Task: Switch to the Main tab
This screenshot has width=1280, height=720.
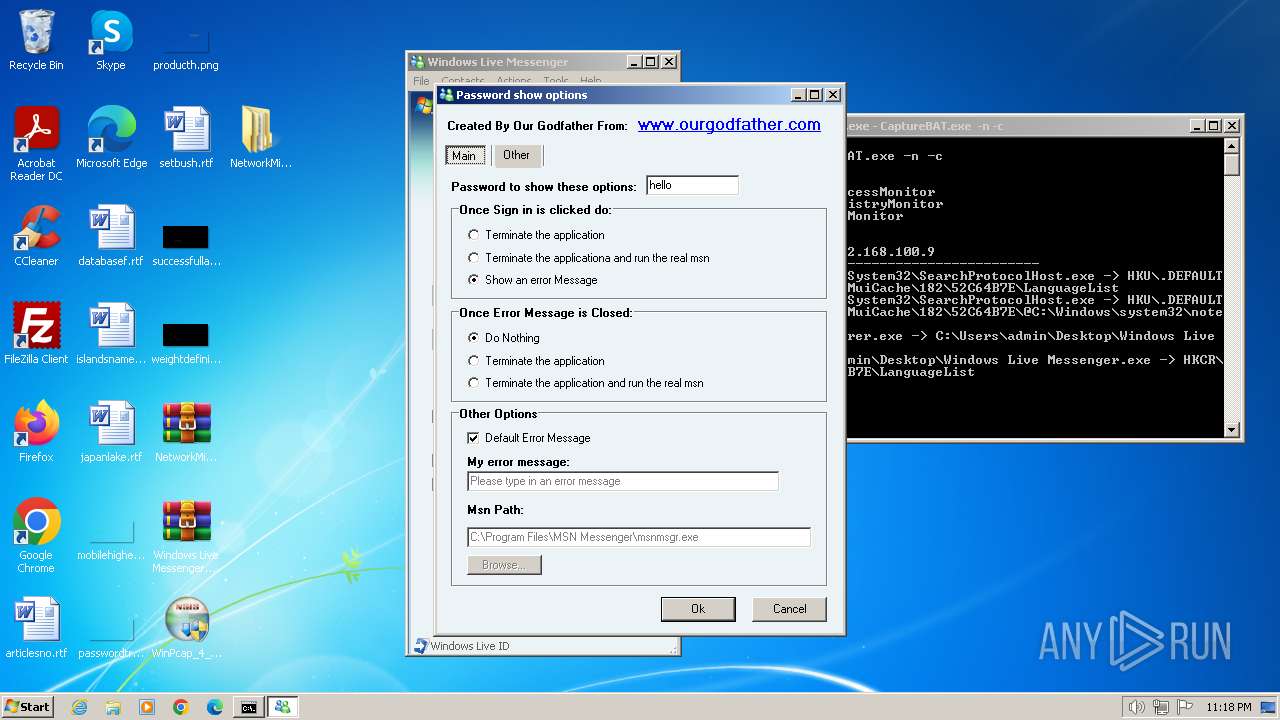Action: (465, 155)
